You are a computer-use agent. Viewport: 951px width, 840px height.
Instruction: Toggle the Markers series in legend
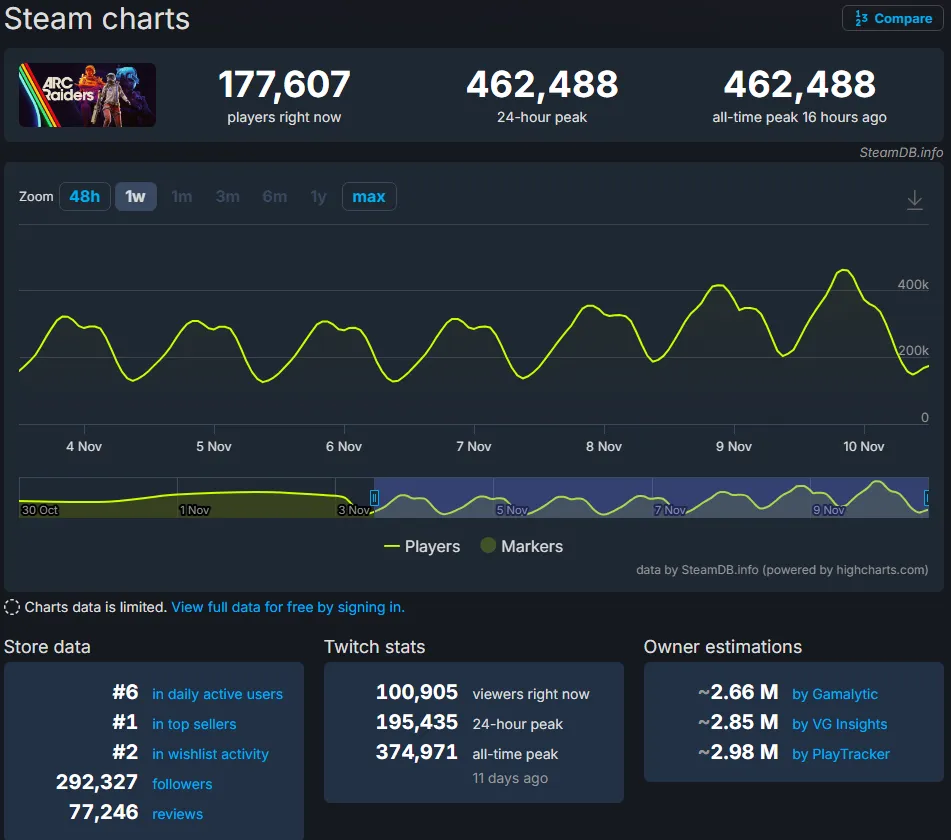[x=521, y=547]
